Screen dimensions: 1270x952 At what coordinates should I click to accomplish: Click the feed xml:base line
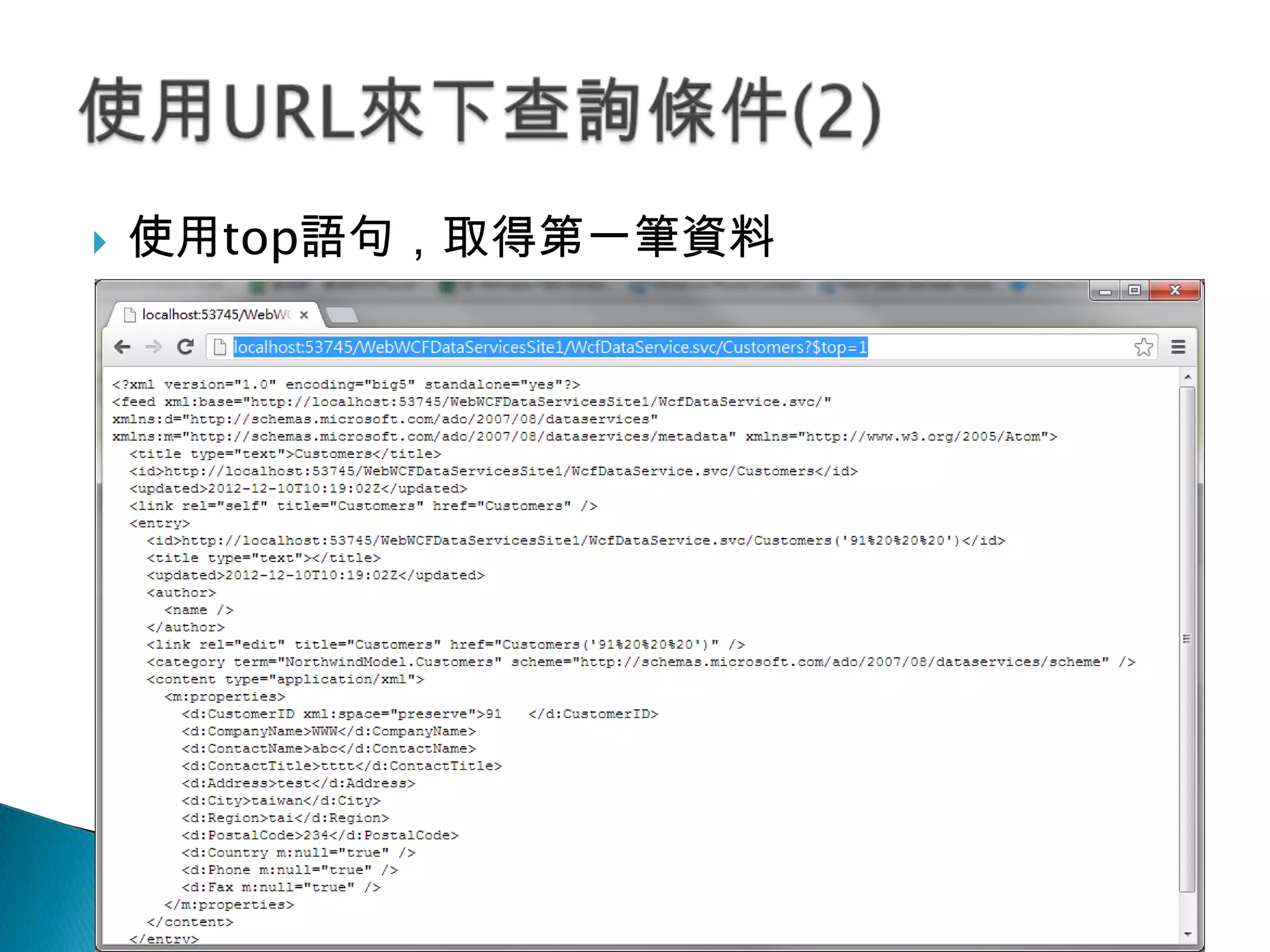[x=471, y=402]
